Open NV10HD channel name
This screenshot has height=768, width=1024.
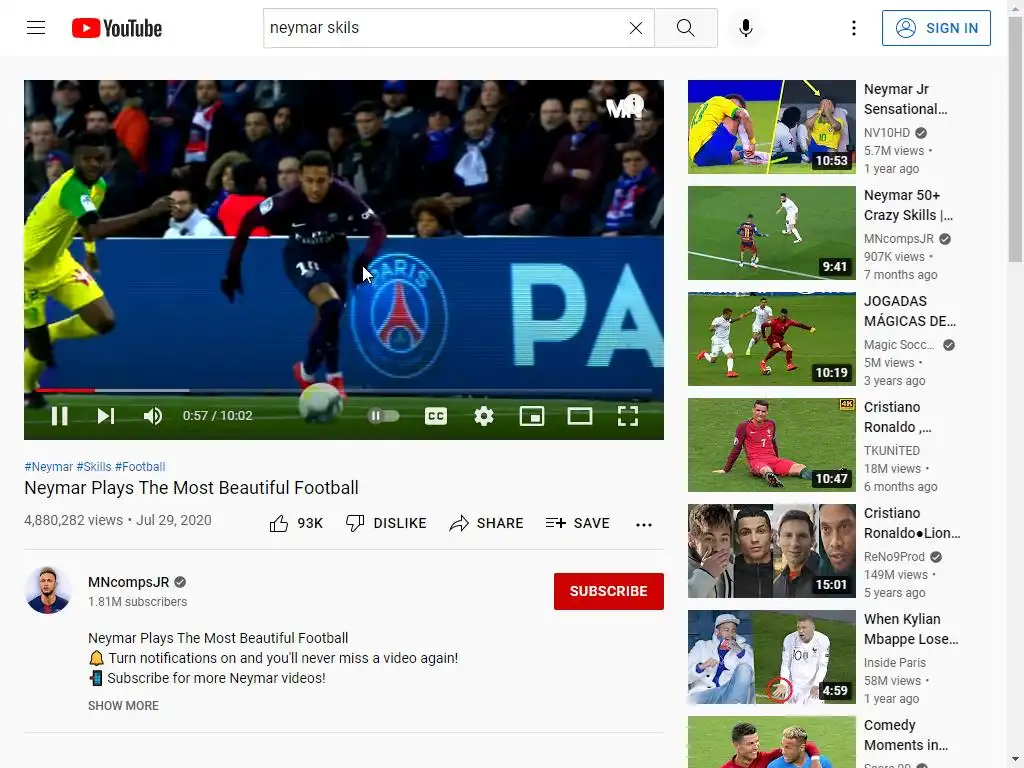pos(887,133)
